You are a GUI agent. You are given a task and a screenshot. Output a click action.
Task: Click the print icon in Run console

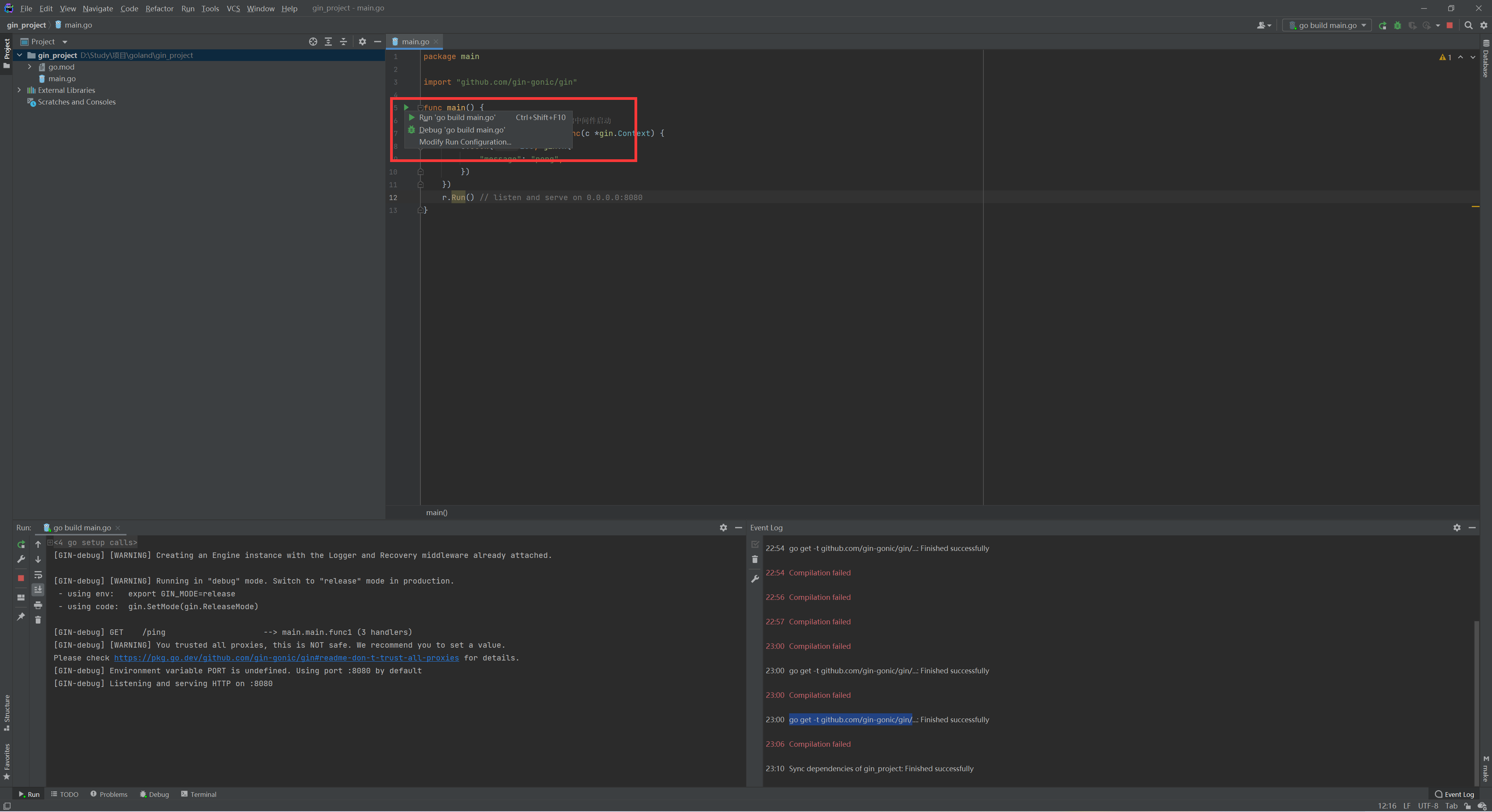(38, 605)
